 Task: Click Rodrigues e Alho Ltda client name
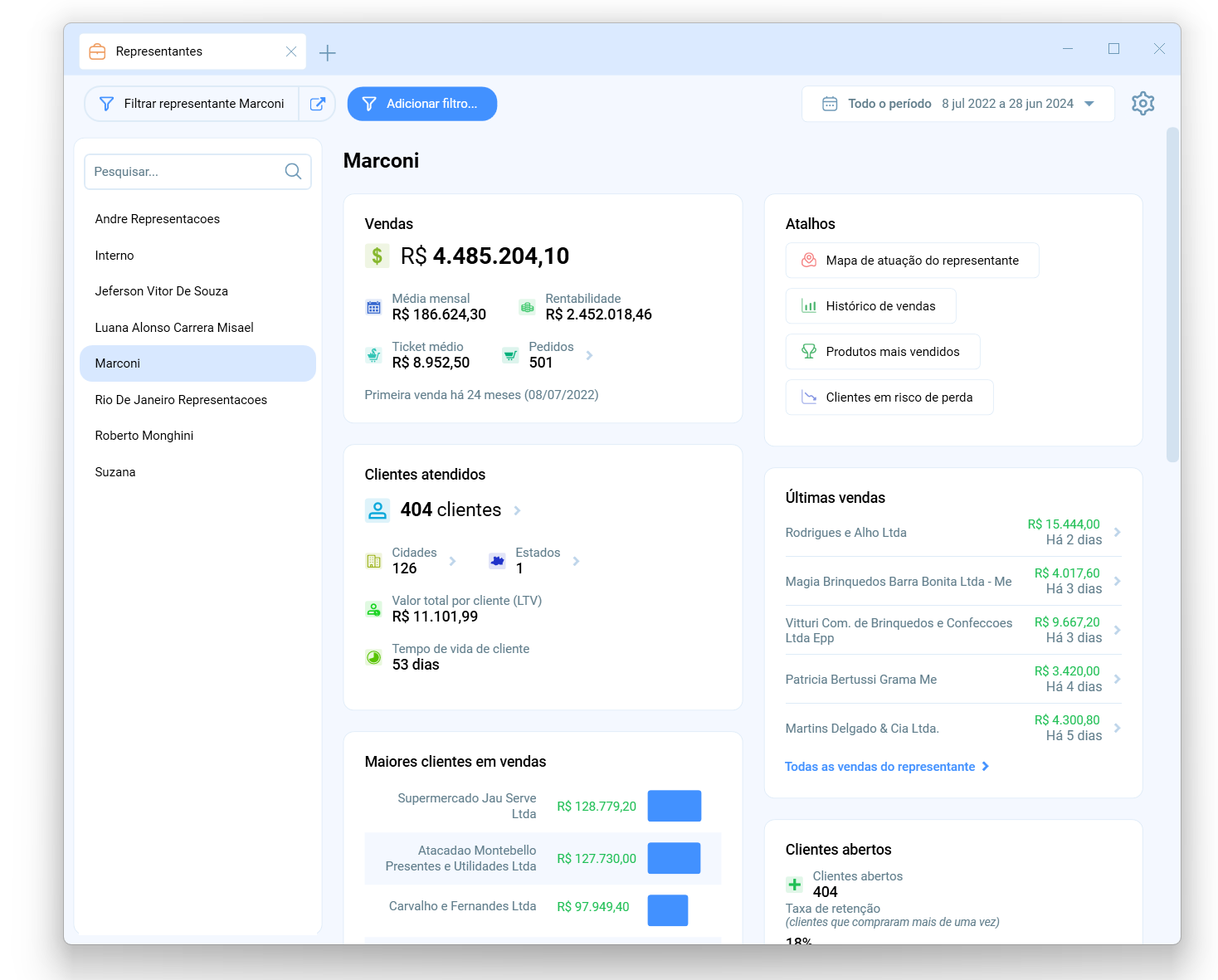click(845, 533)
